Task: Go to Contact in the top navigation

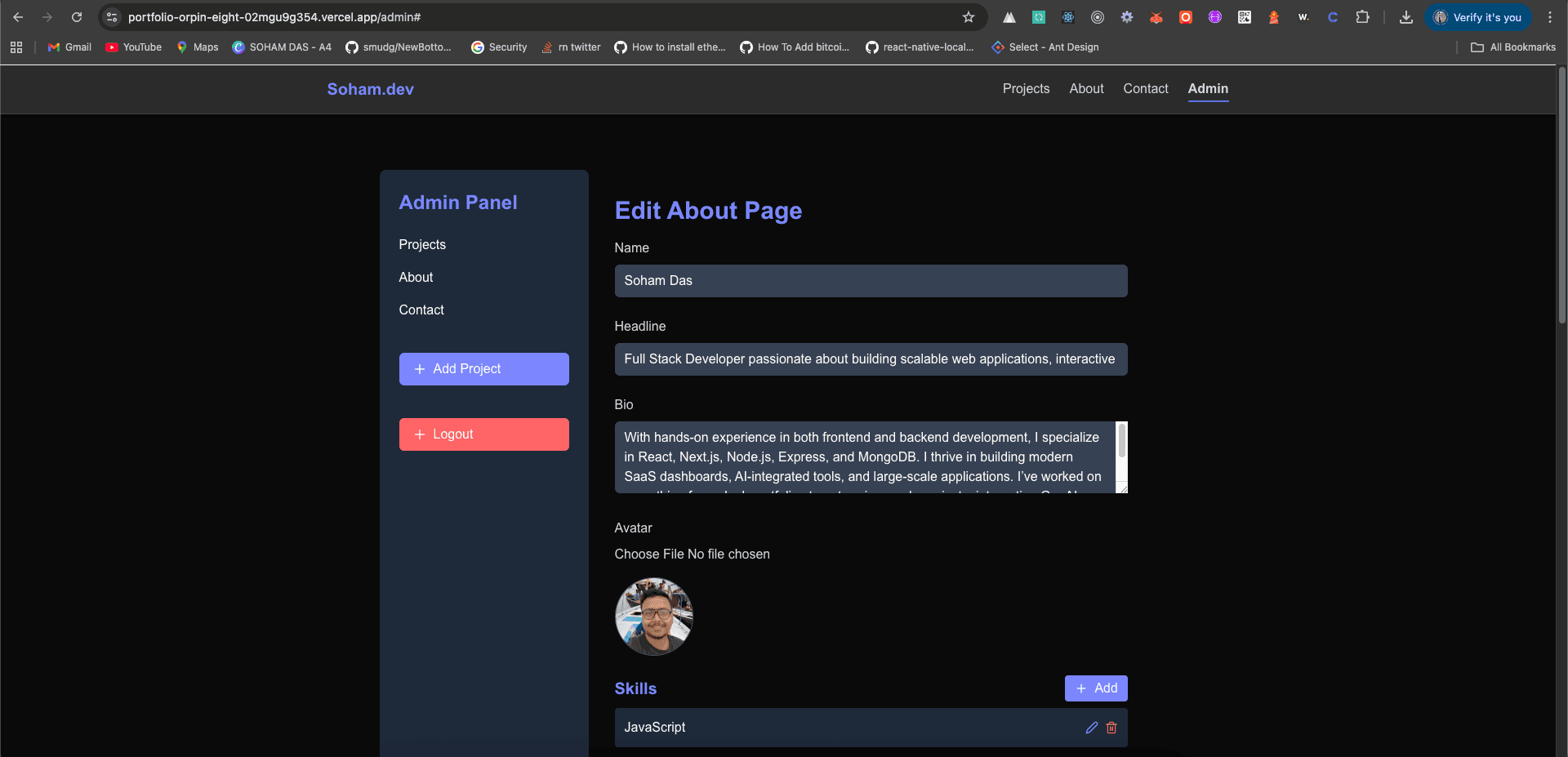Action: click(x=1146, y=88)
